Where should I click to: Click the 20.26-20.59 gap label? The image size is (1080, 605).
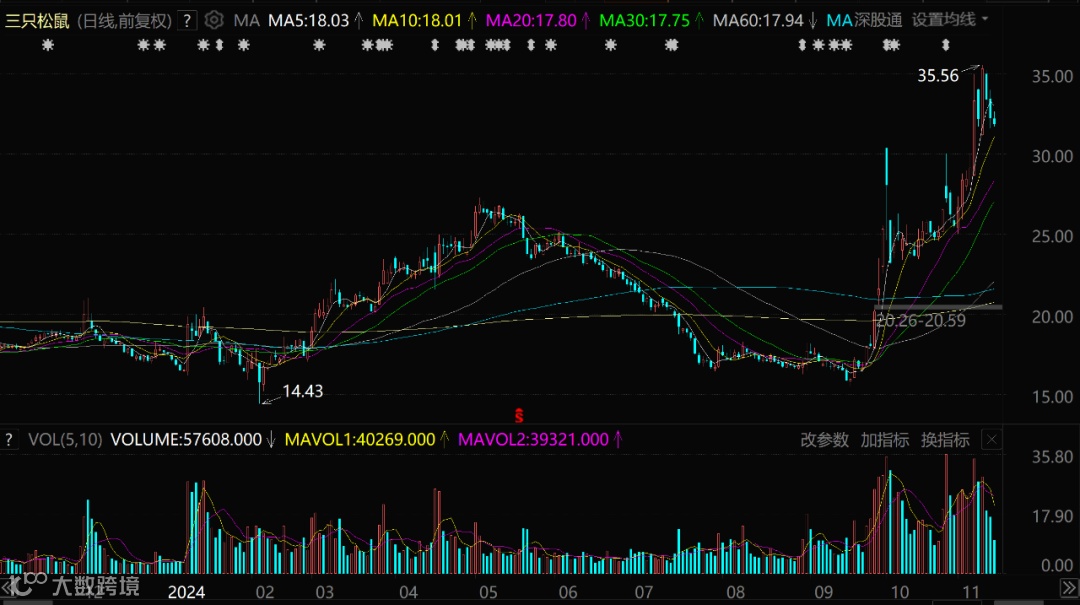tap(921, 320)
